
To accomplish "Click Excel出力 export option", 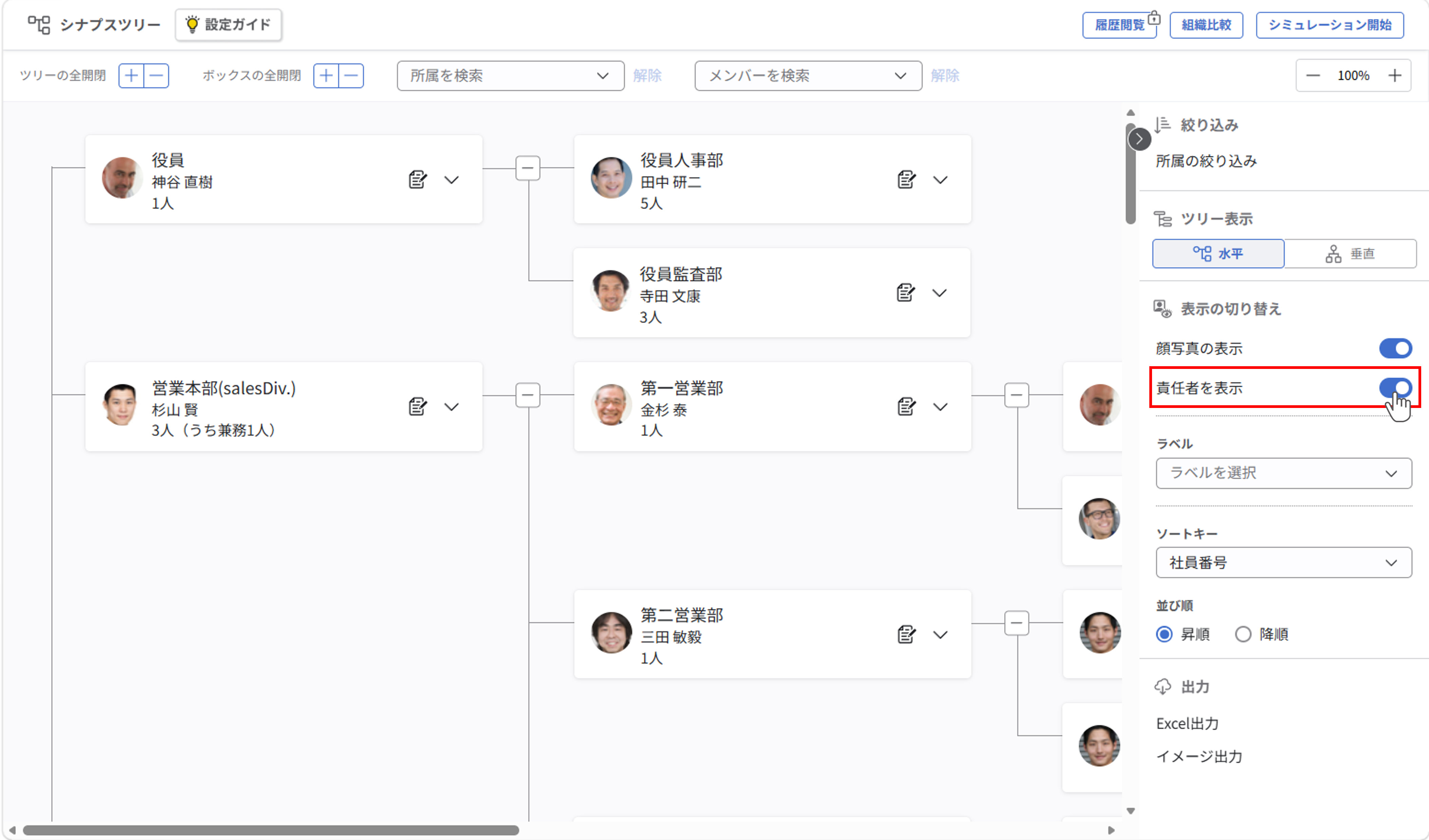I will 1187,724.
